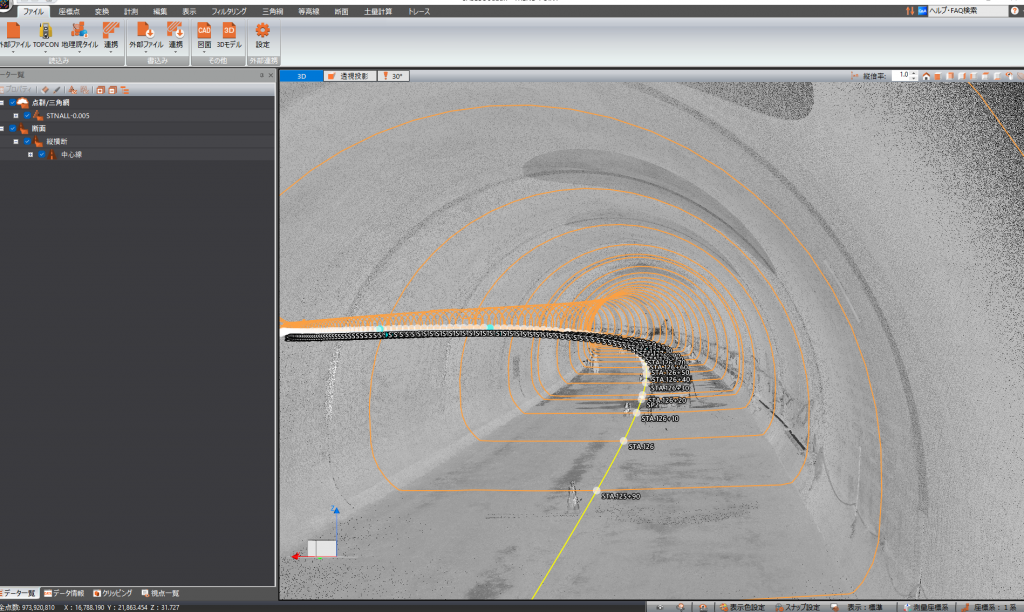Switch to the 視点一覧 panel tab
The height and width of the screenshot is (612, 1024).
[160, 593]
